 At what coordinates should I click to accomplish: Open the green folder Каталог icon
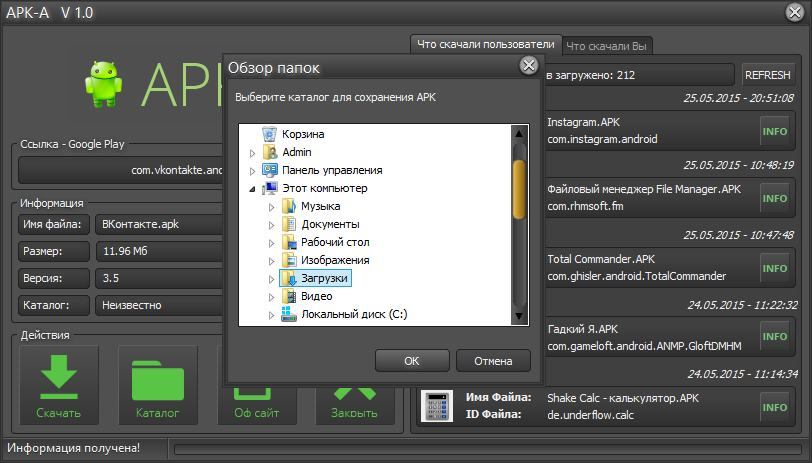click(157, 381)
